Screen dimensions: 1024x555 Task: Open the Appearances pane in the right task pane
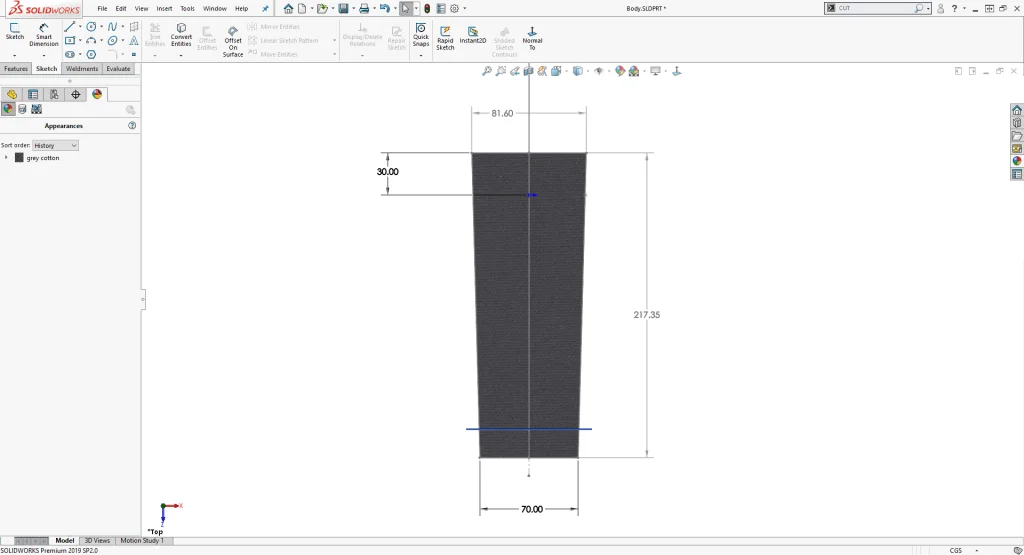1017,161
